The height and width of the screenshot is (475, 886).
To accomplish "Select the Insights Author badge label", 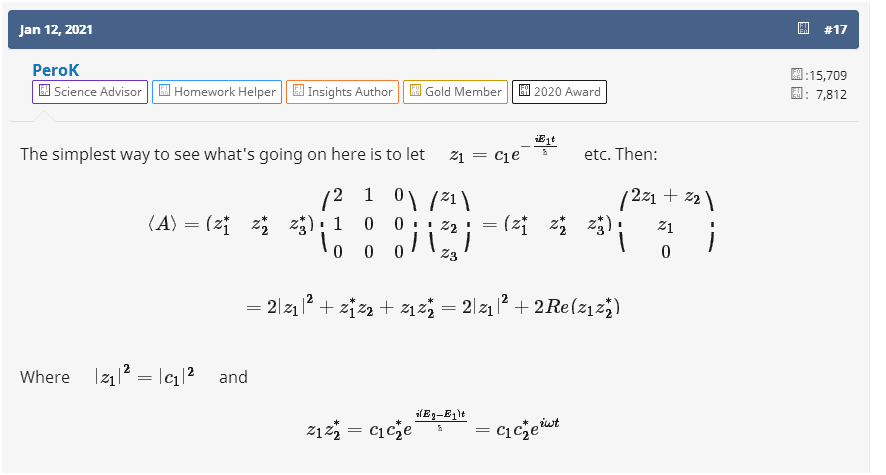I will pos(350,92).
